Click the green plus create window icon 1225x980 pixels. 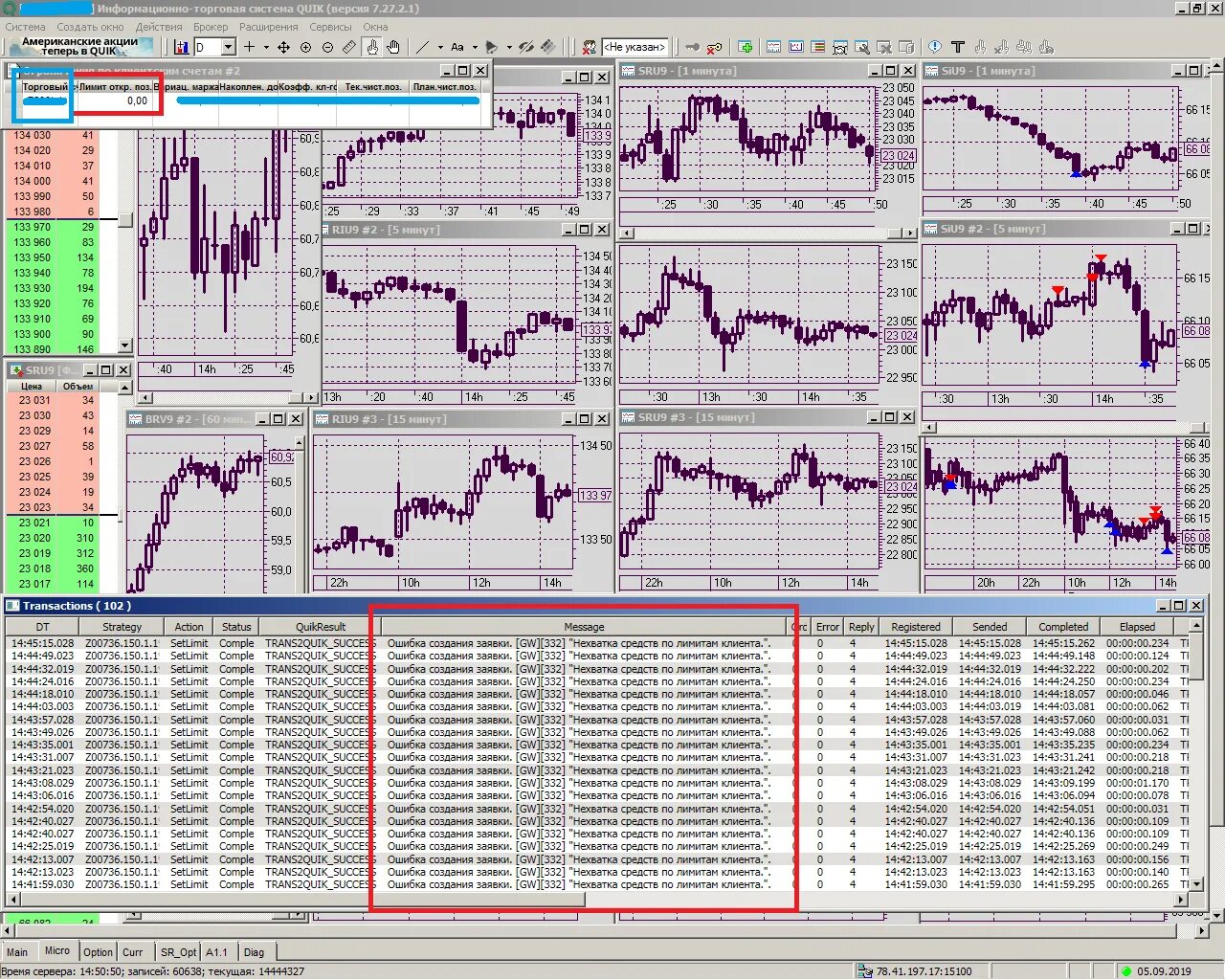[x=746, y=47]
